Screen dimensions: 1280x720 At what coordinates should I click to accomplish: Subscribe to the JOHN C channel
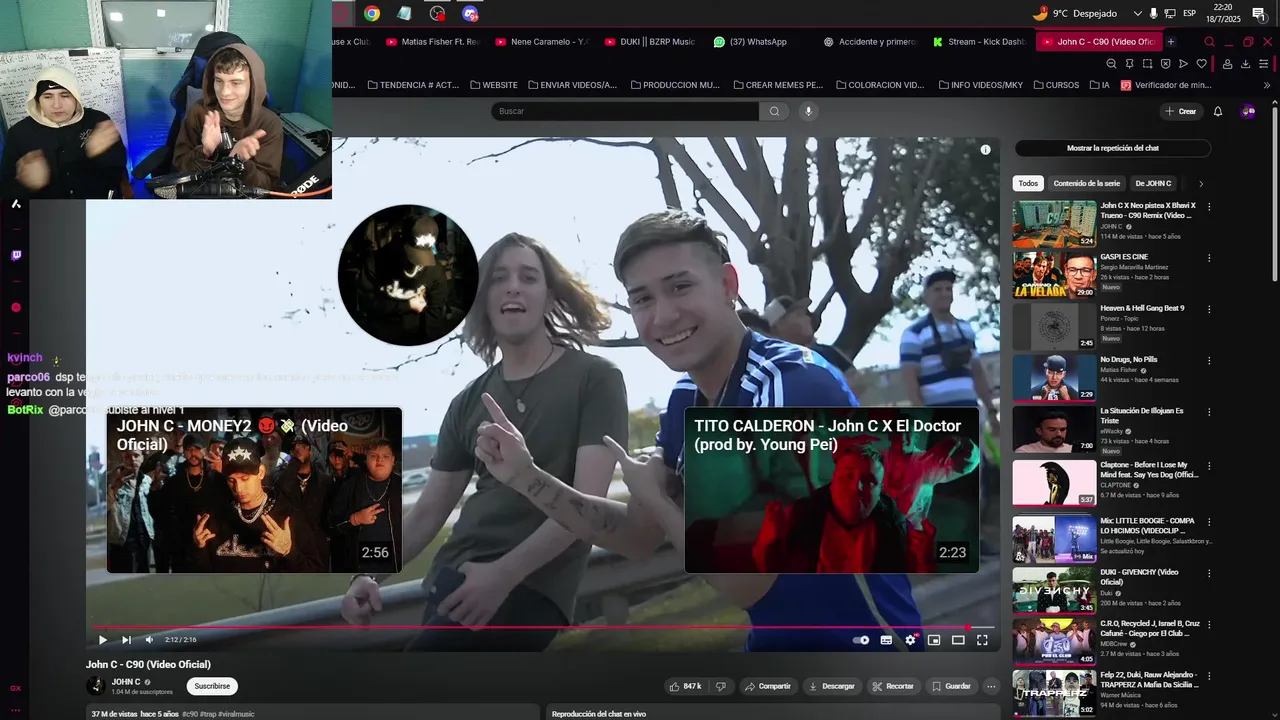(x=212, y=686)
